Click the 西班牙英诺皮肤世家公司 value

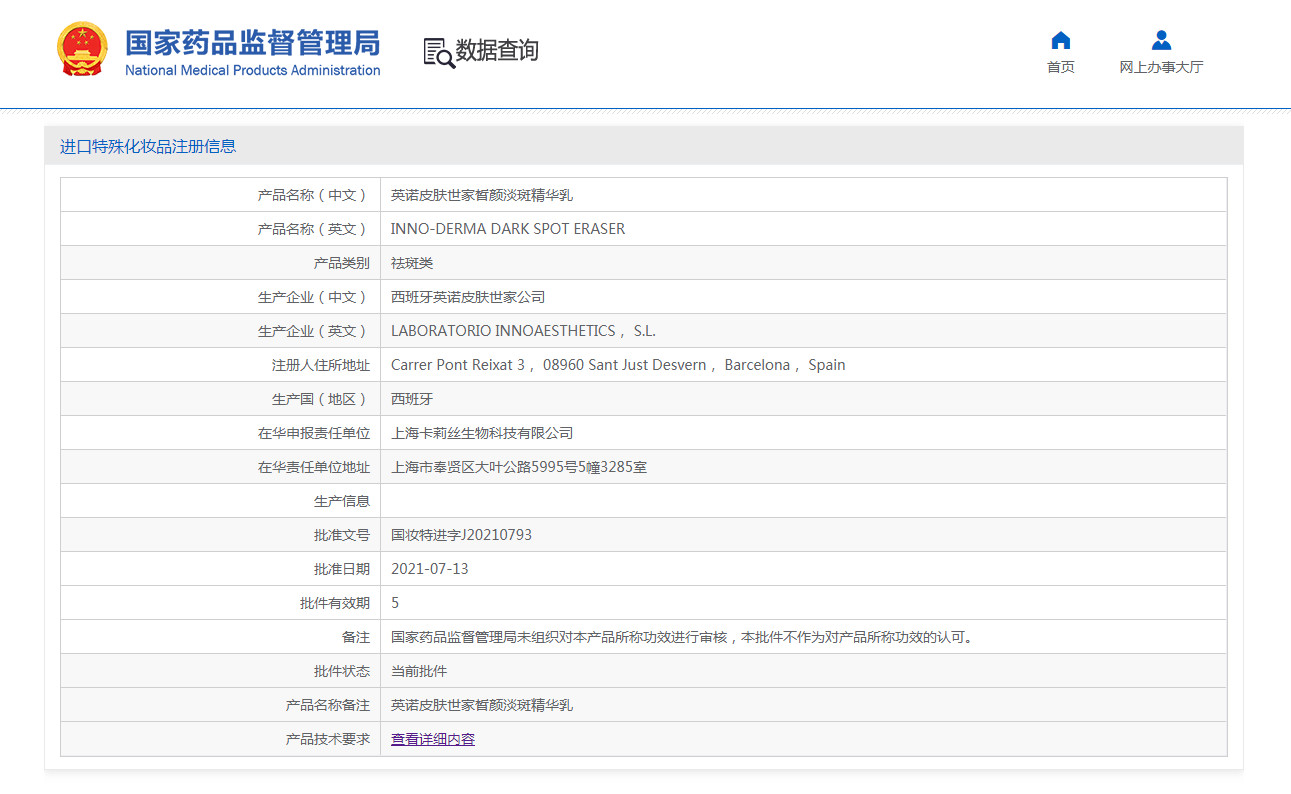pyautogui.click(x=468, y=297)
